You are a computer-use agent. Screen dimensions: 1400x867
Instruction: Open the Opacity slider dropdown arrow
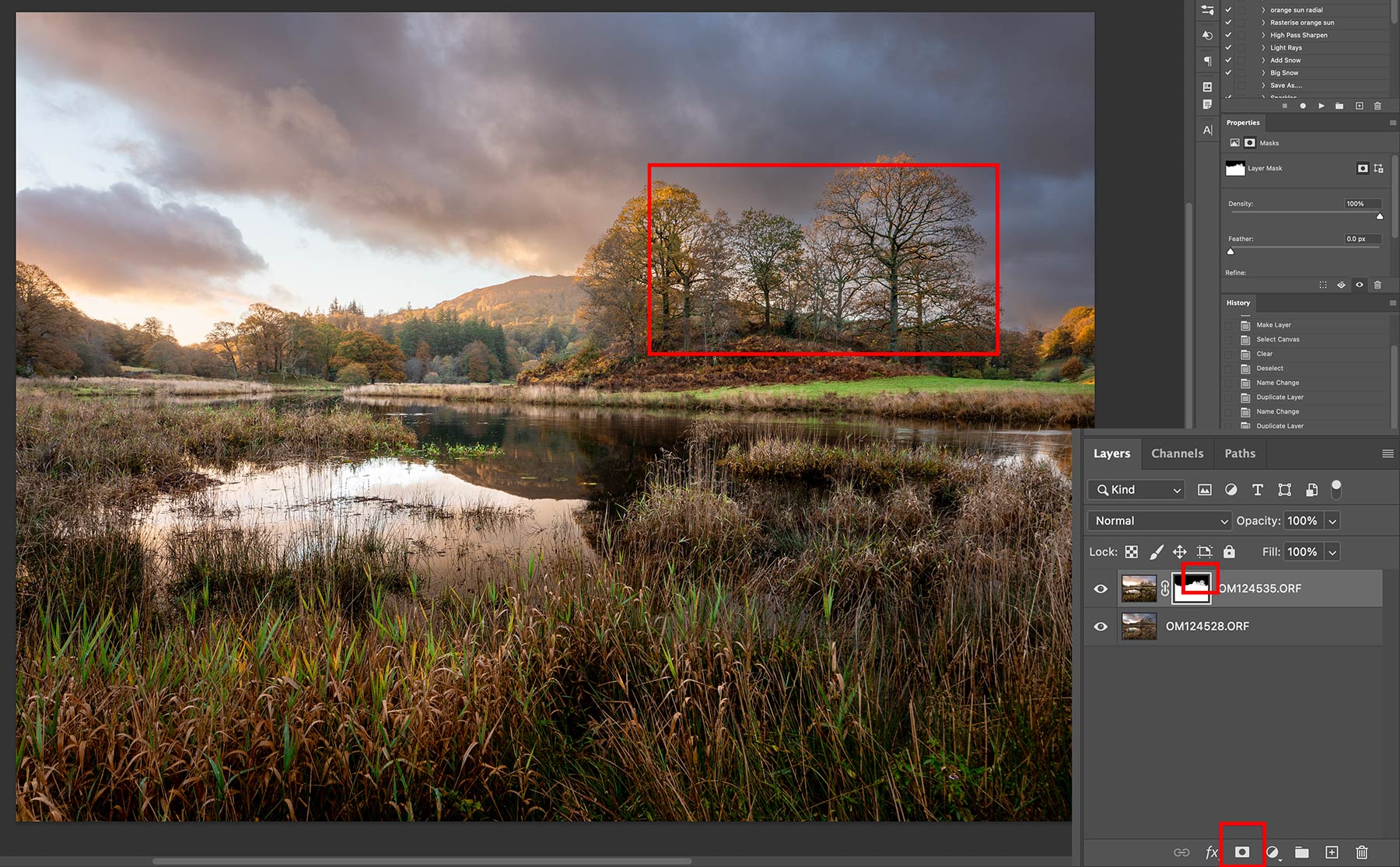pyautogui.click(x=1332, y=521)
